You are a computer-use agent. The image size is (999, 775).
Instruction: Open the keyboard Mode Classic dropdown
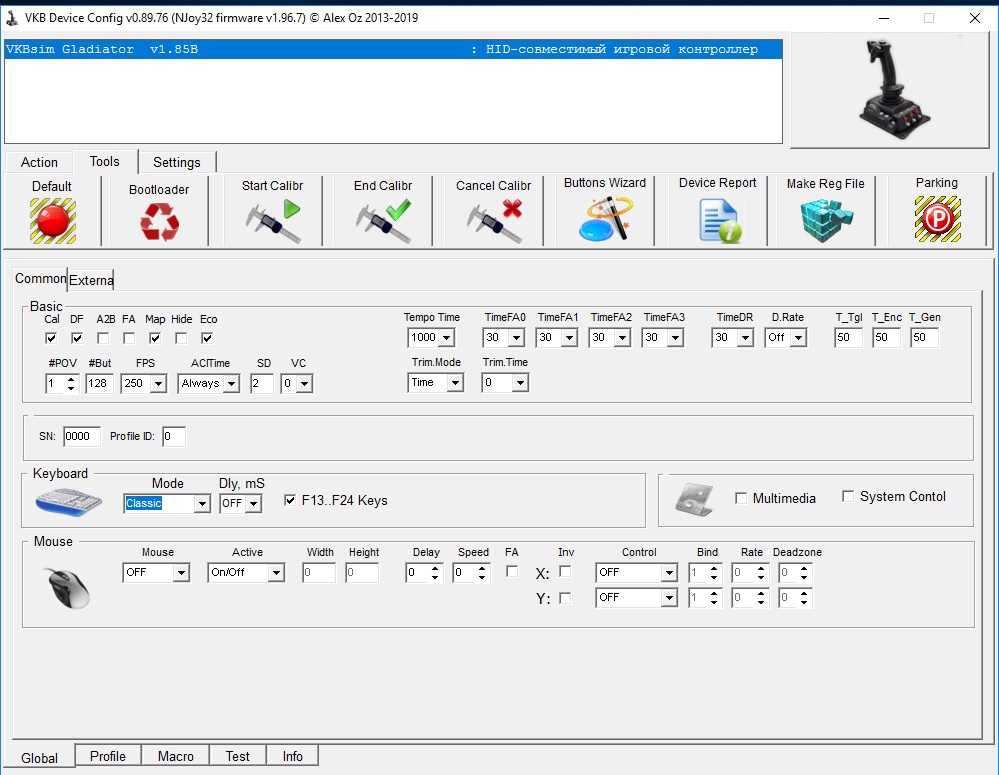pyautogui.click(x=202, y=504)
